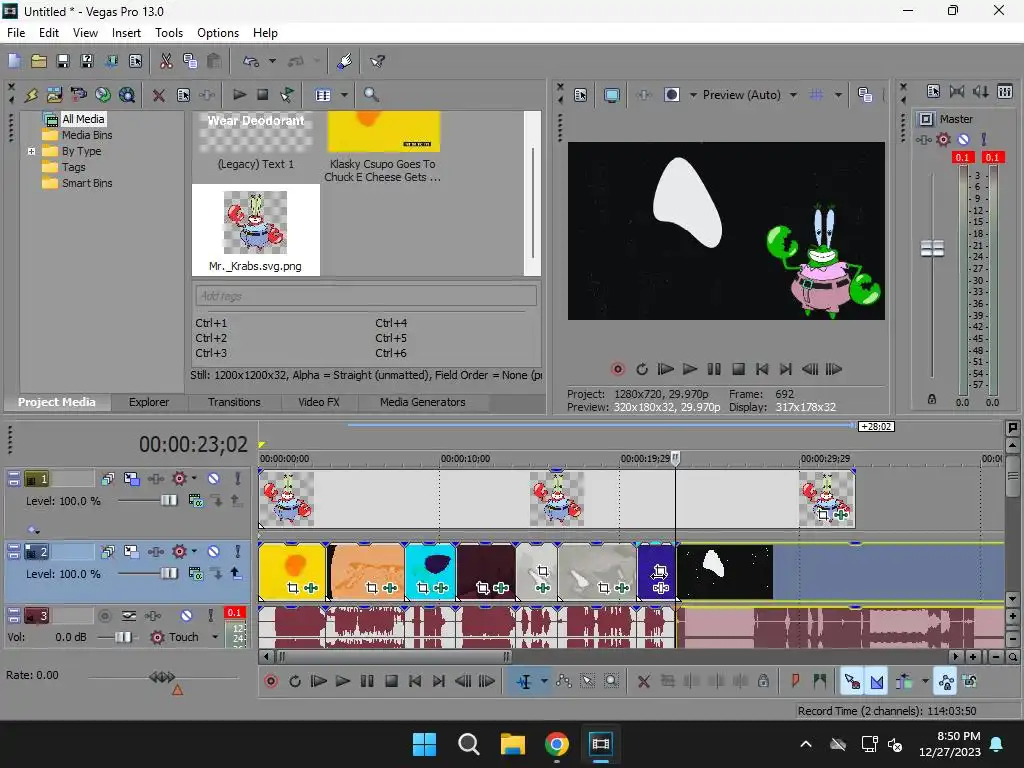Mute video track 2

point(213,552)
